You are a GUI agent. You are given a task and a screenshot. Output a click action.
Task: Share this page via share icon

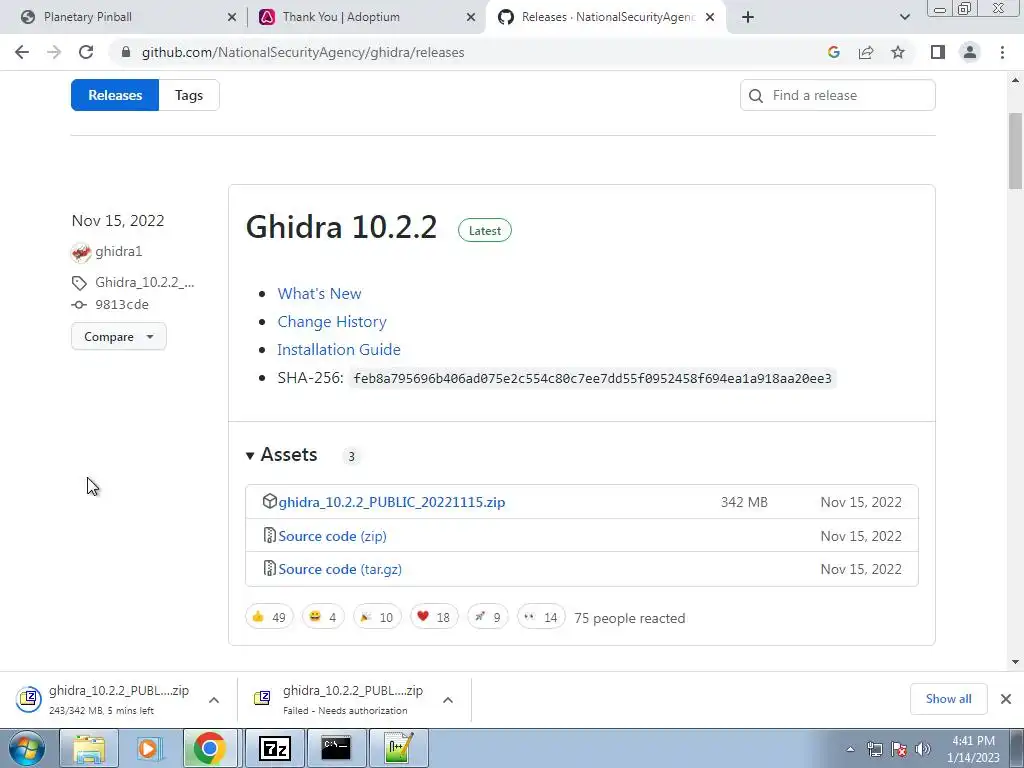tap(866, 52)
